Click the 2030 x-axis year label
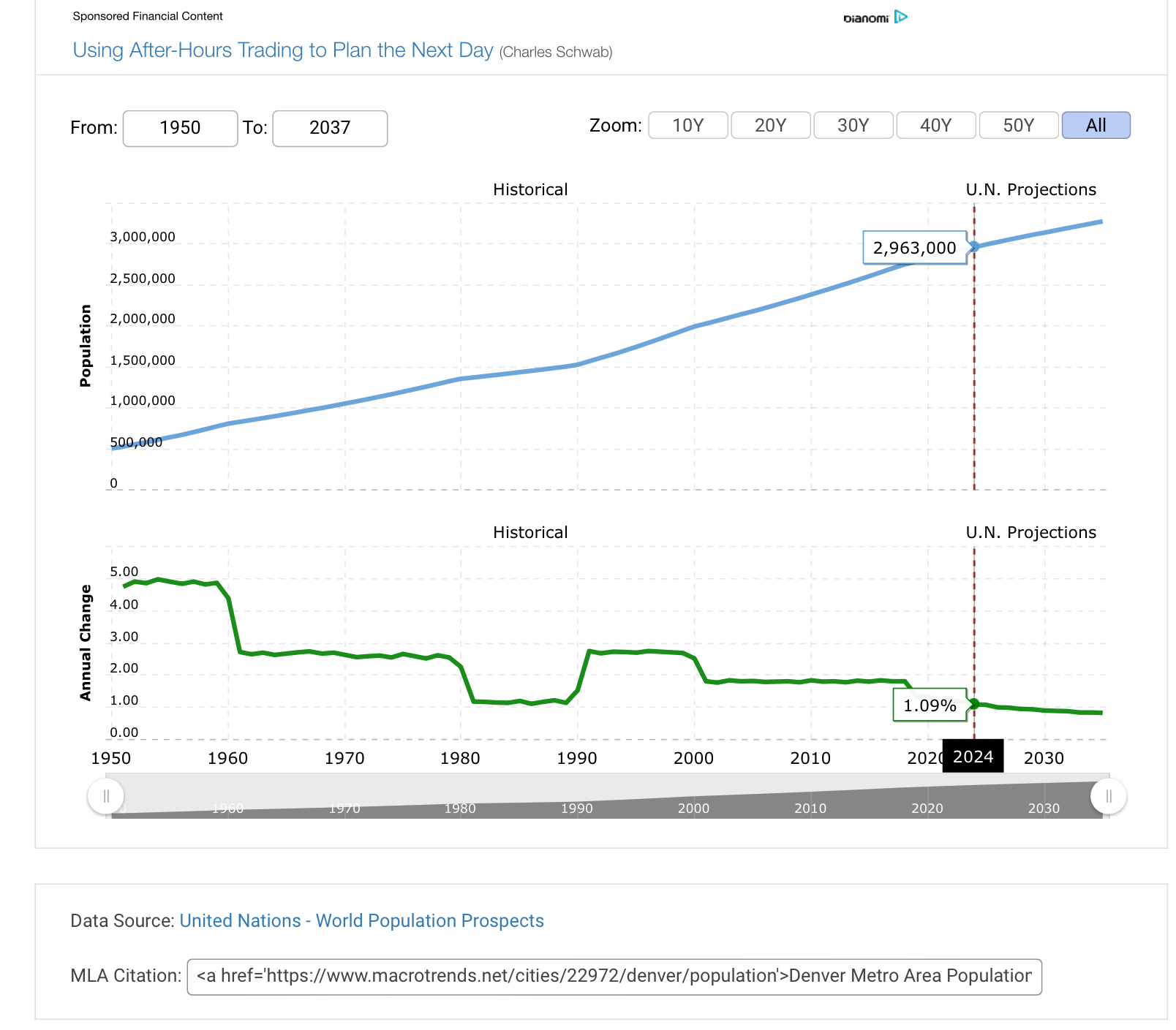1176x1030 pixels. coord(1044,758)
